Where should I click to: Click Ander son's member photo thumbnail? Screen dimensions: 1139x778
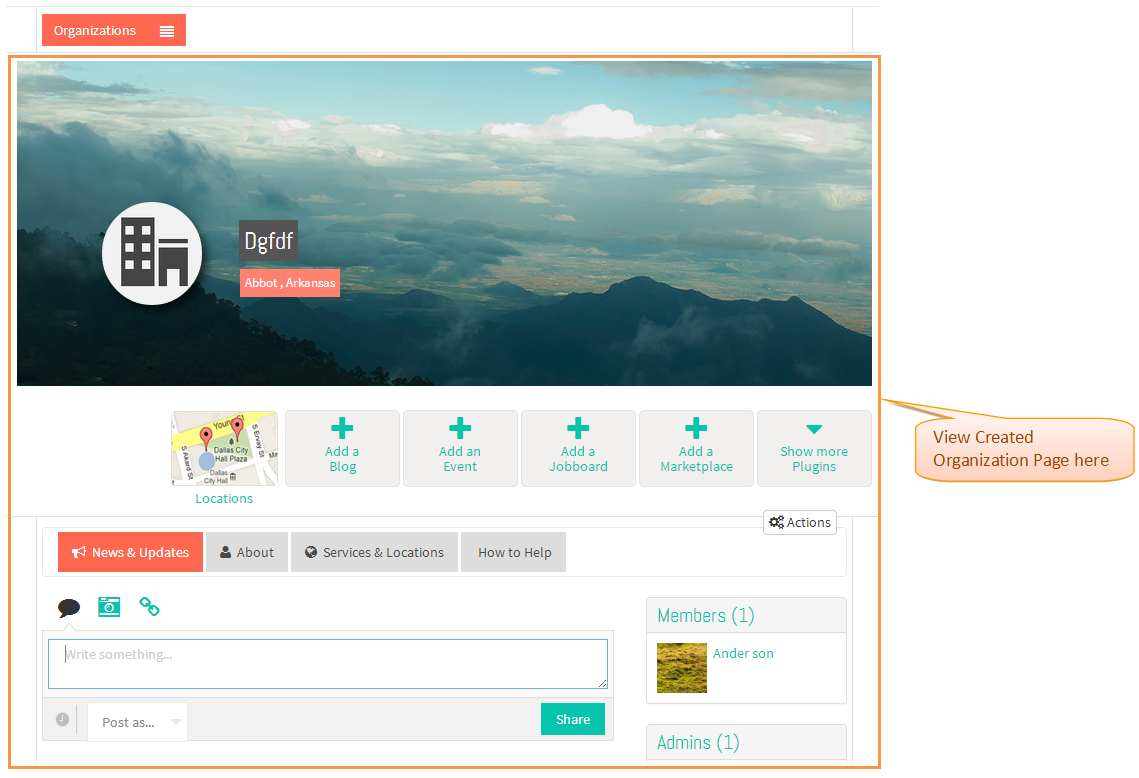pos(682,668)
